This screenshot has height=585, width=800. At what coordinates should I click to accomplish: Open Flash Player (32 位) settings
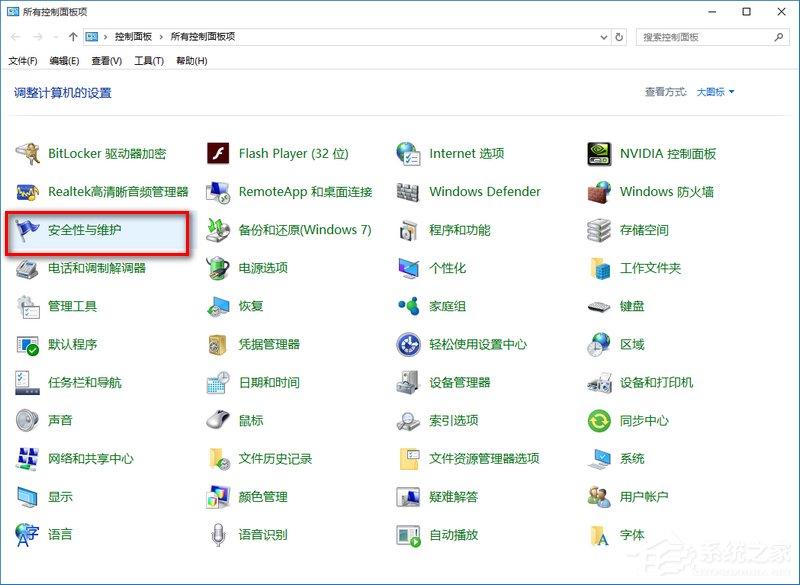tap(292, 153)
